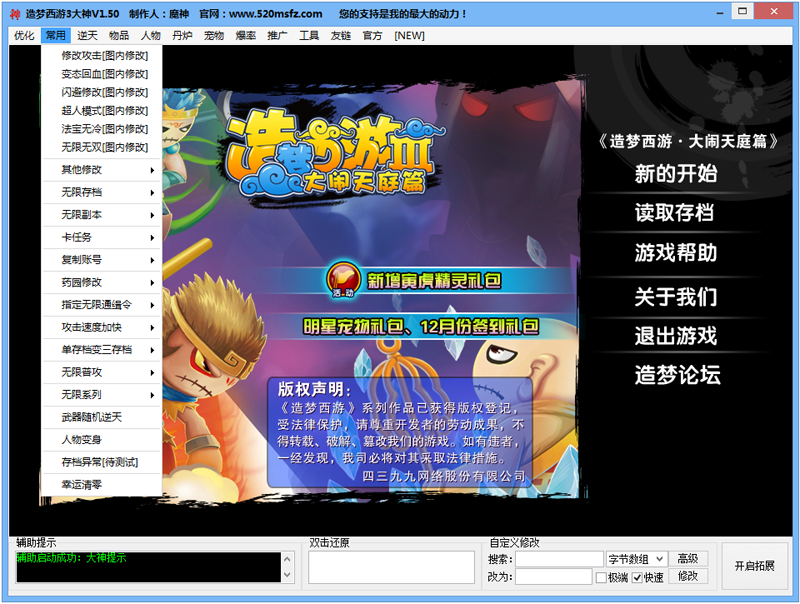800x604 pixels.
Task: Select 法宝无冷[图内修改] menu entry
Action: point(102,129)
